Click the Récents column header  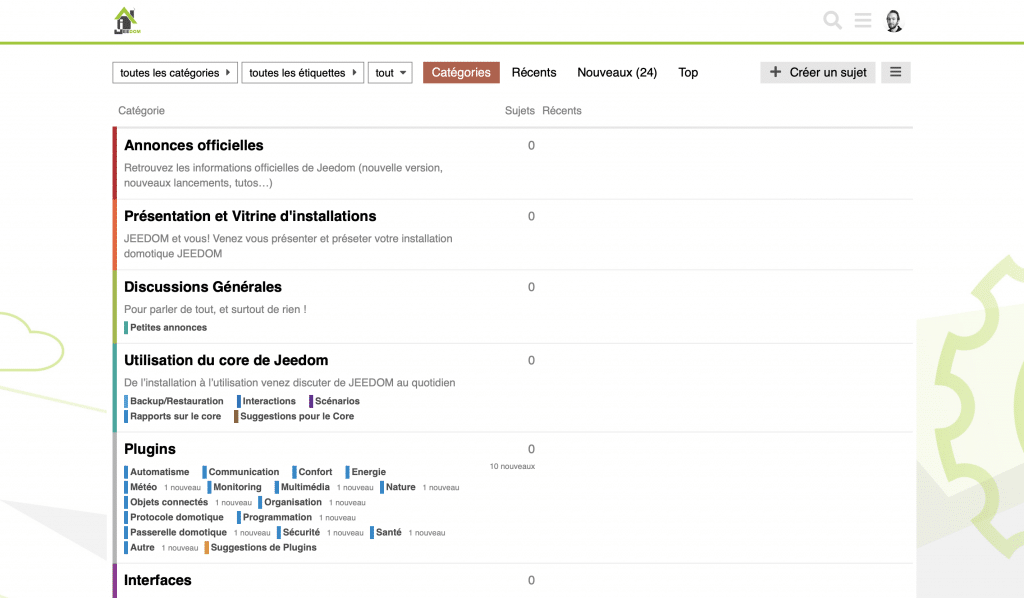(562, 111)
